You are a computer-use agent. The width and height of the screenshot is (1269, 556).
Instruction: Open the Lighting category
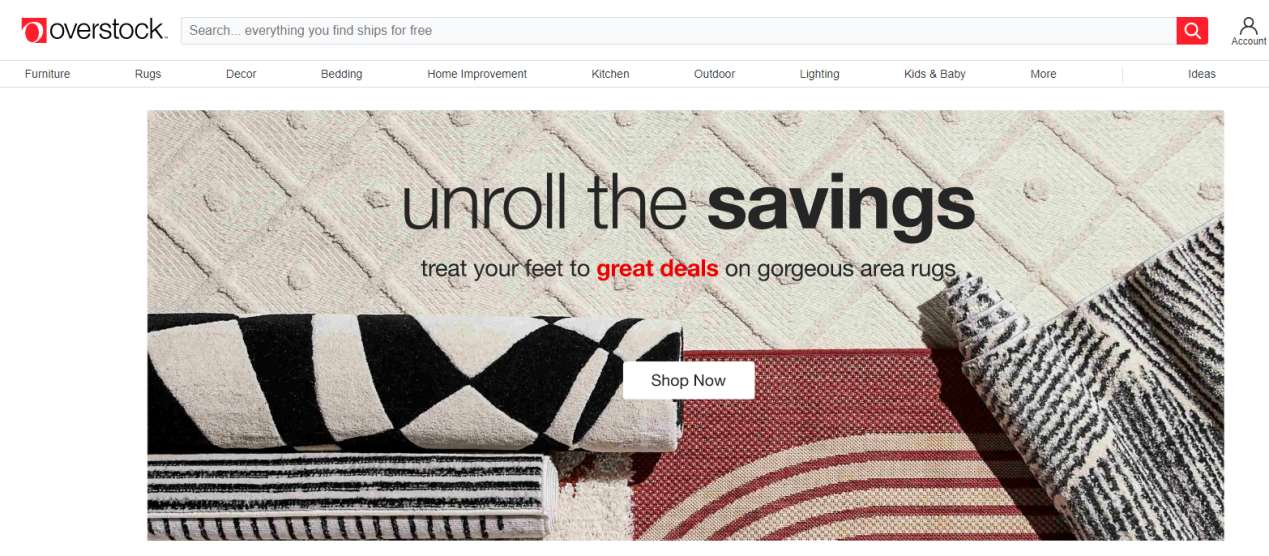(x=820, y=74)
